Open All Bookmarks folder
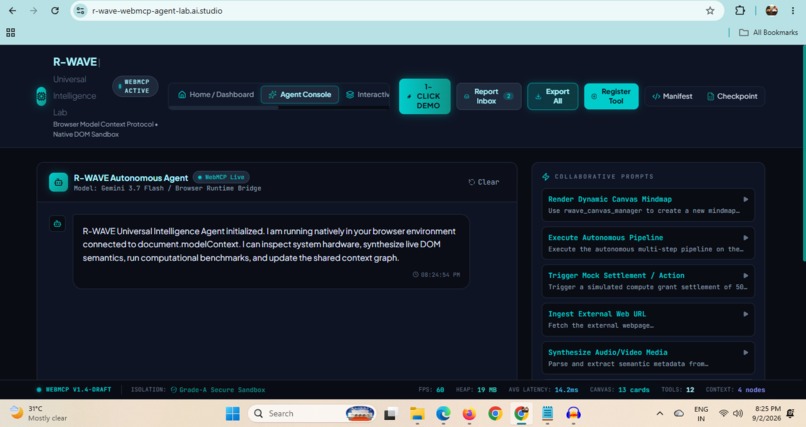Image resolution: width=806 pixels, height=427 pixels. point(768,32)
